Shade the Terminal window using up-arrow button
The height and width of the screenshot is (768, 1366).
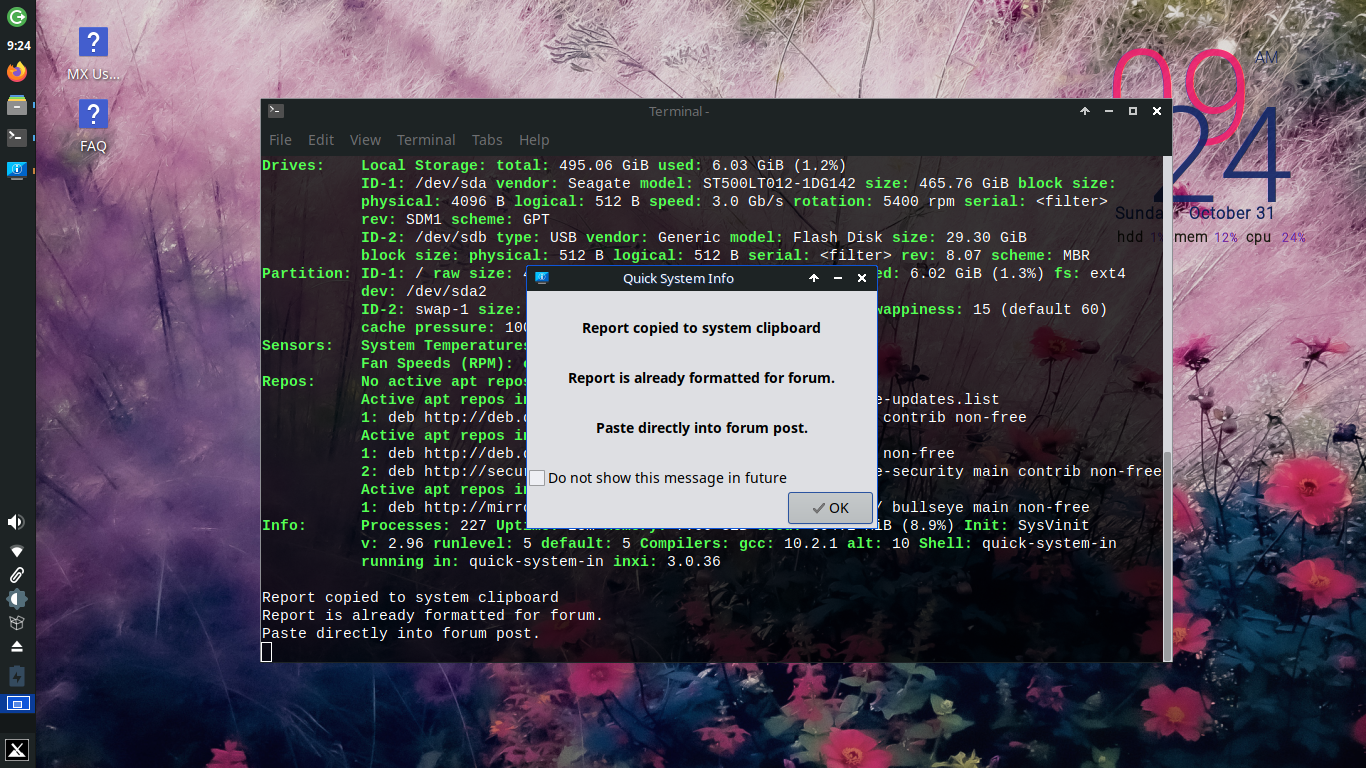click(1085, 111)
